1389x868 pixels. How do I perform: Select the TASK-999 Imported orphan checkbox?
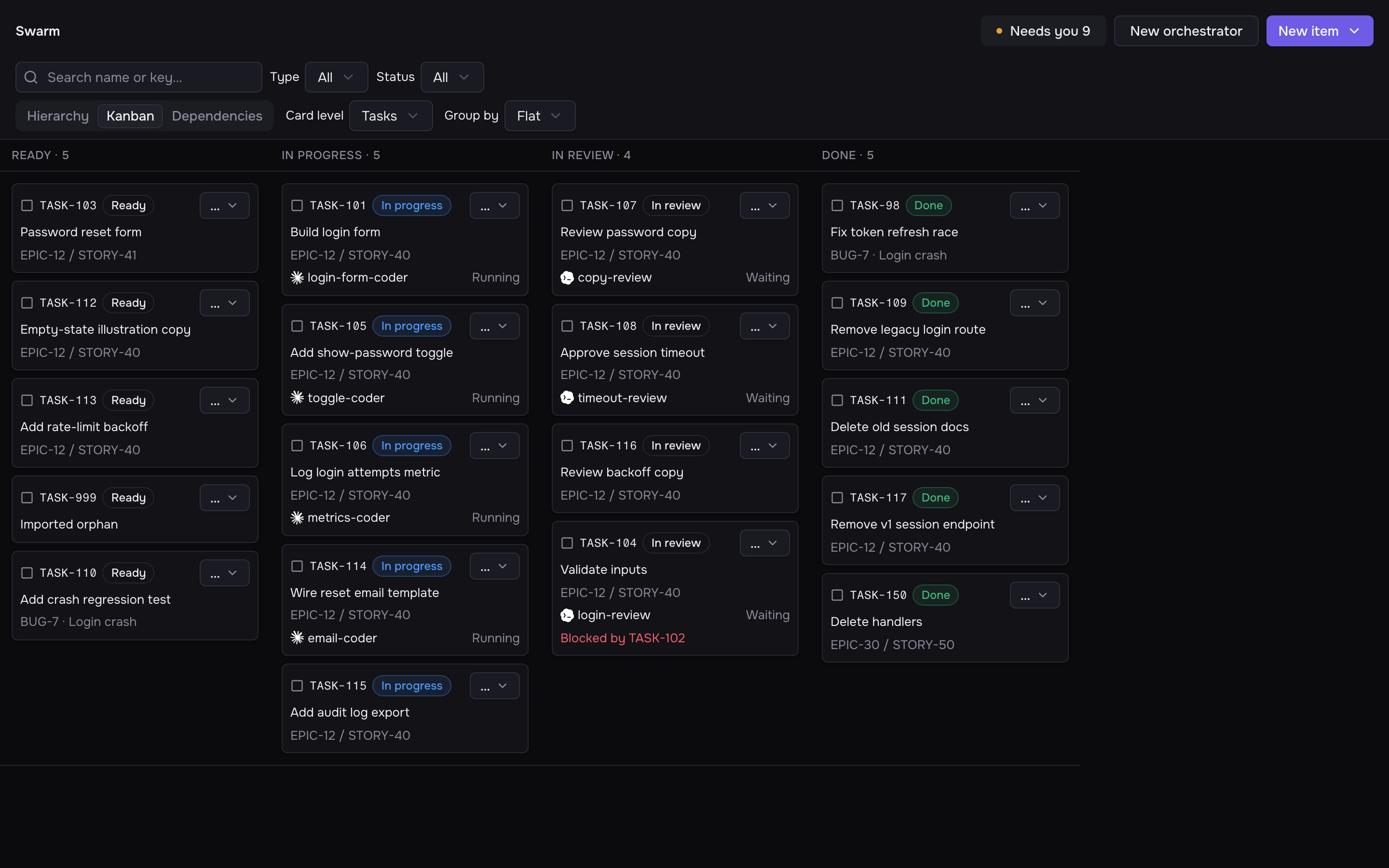click(27, 498)
